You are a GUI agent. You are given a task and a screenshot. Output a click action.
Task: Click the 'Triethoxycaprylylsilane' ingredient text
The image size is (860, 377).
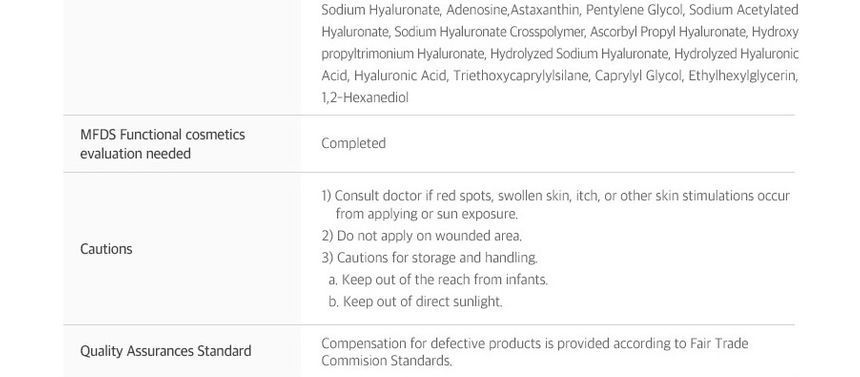520,76
